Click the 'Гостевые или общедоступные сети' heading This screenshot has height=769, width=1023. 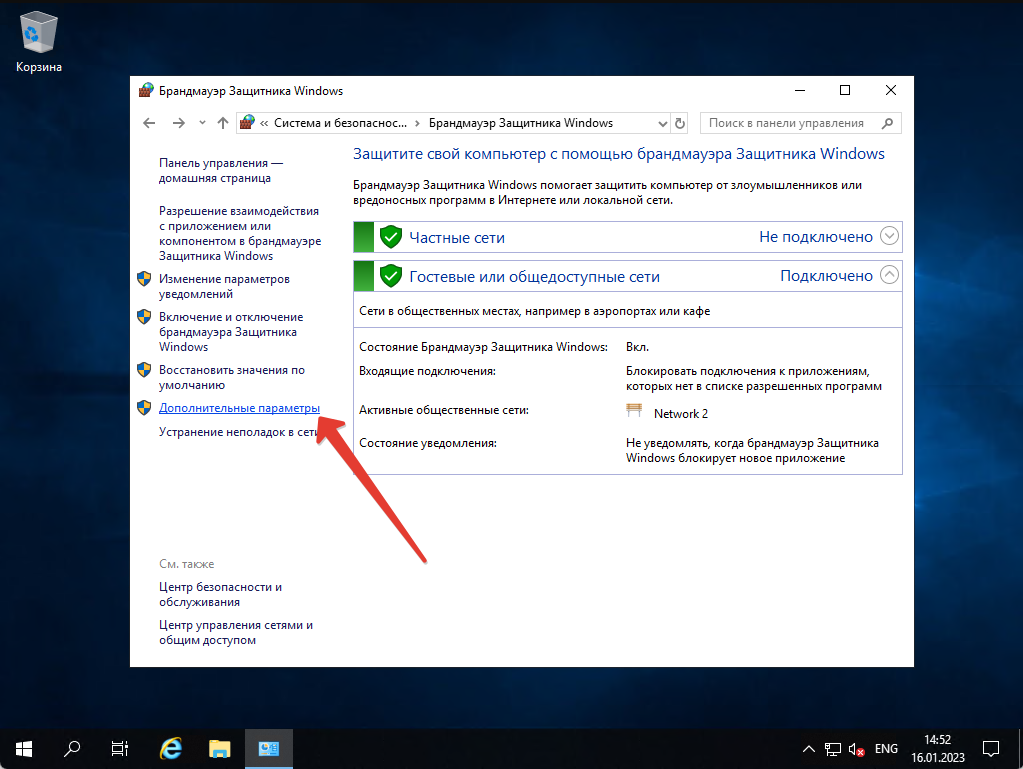point(534,277)
